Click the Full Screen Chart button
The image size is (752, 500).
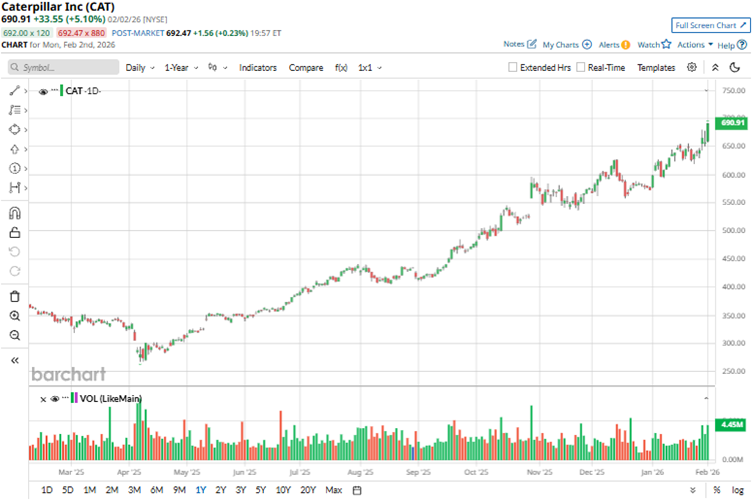710,25
